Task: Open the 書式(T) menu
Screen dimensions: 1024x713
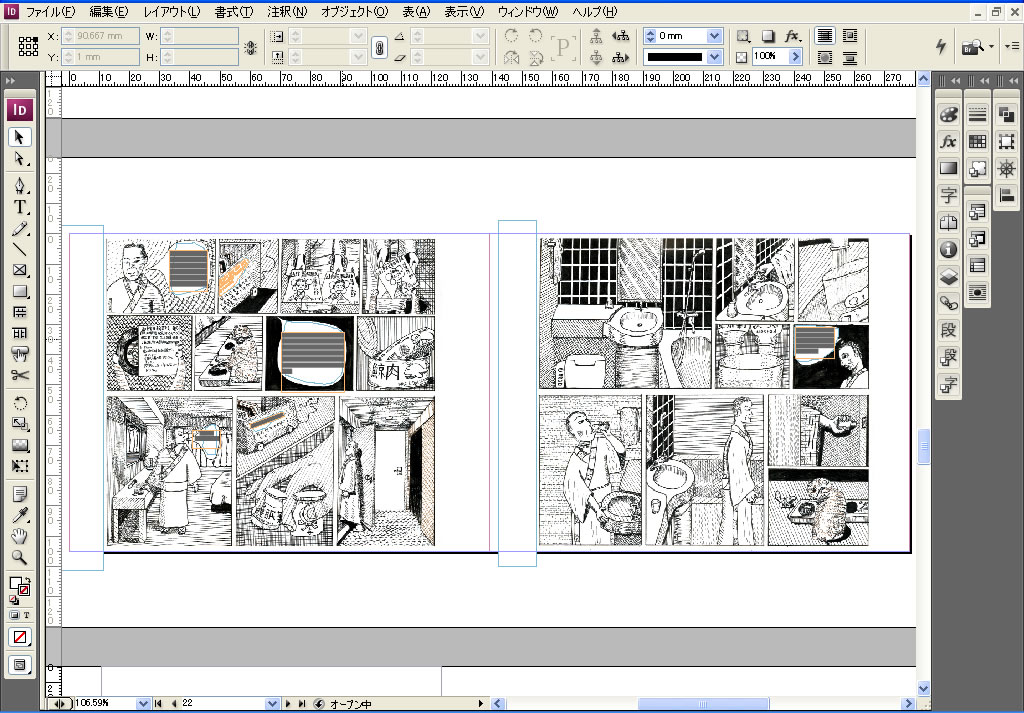Action: point(234,12)
